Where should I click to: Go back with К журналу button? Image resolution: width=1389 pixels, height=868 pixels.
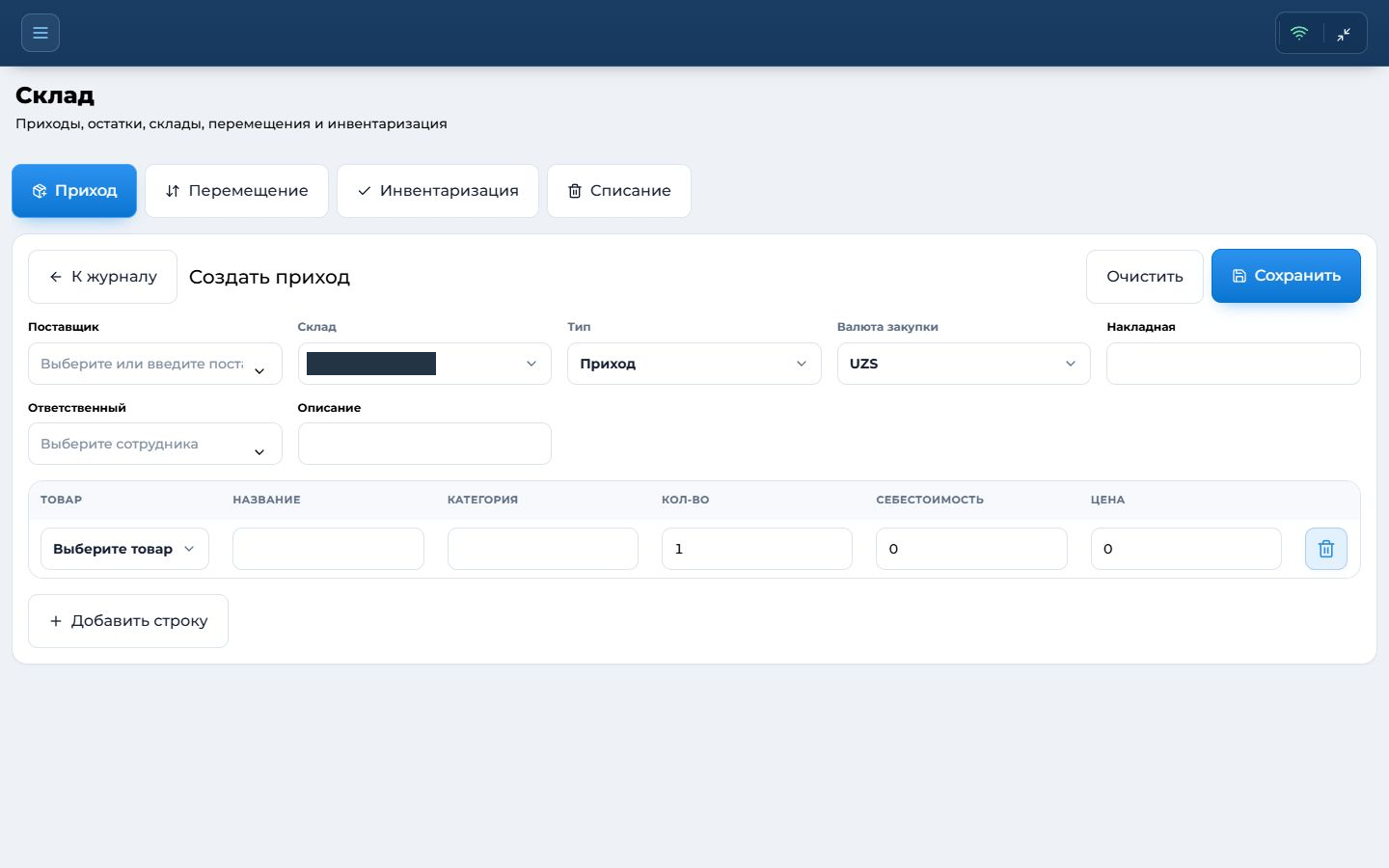102,277
